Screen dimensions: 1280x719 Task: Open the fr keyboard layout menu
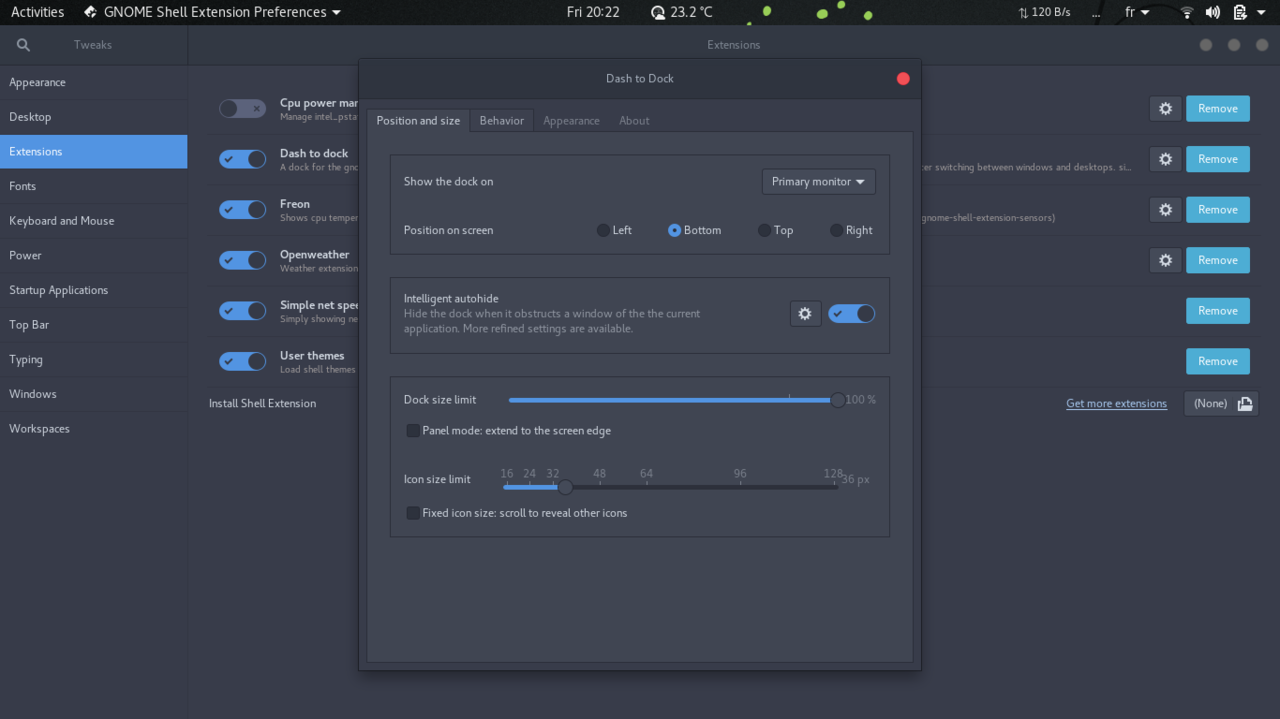click(1137, 13)
